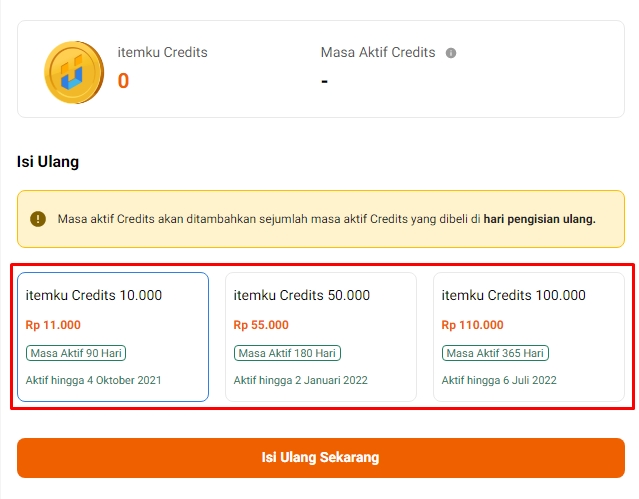Click the yellow Masa aktif notice banner
This screenshot has width=639, height=499.
(x=320, y=219)
